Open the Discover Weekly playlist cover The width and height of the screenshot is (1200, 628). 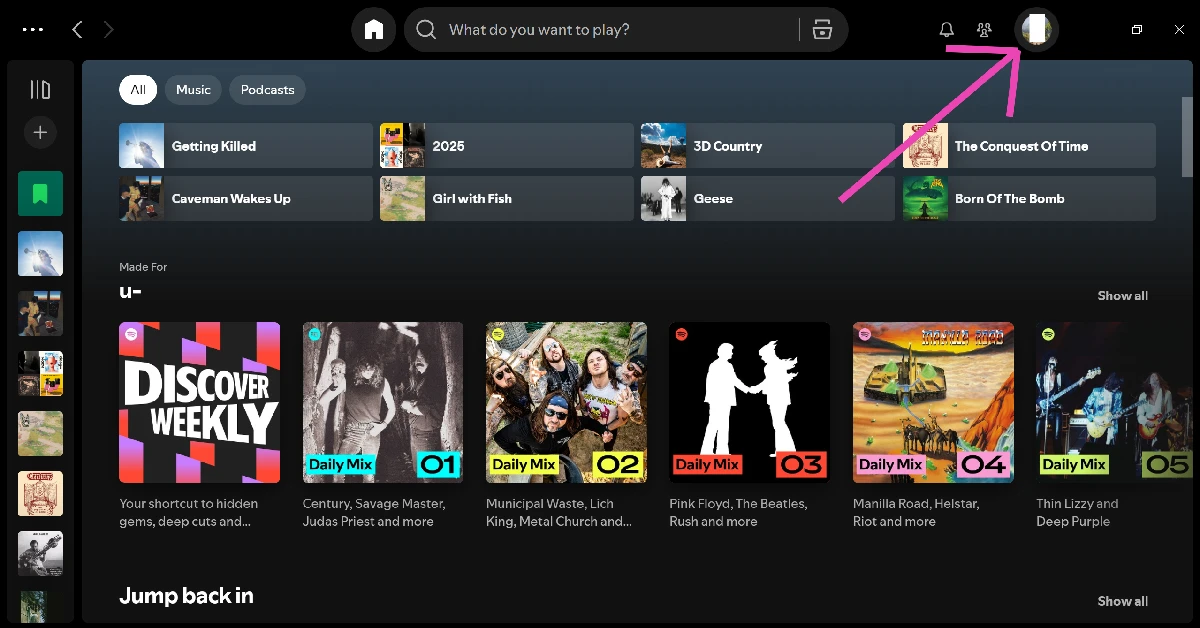199,402
